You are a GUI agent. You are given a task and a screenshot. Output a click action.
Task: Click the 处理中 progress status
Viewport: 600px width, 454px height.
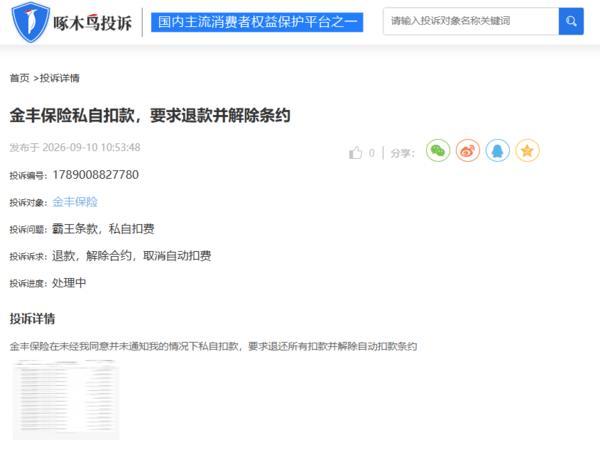(x=69, y=283)
